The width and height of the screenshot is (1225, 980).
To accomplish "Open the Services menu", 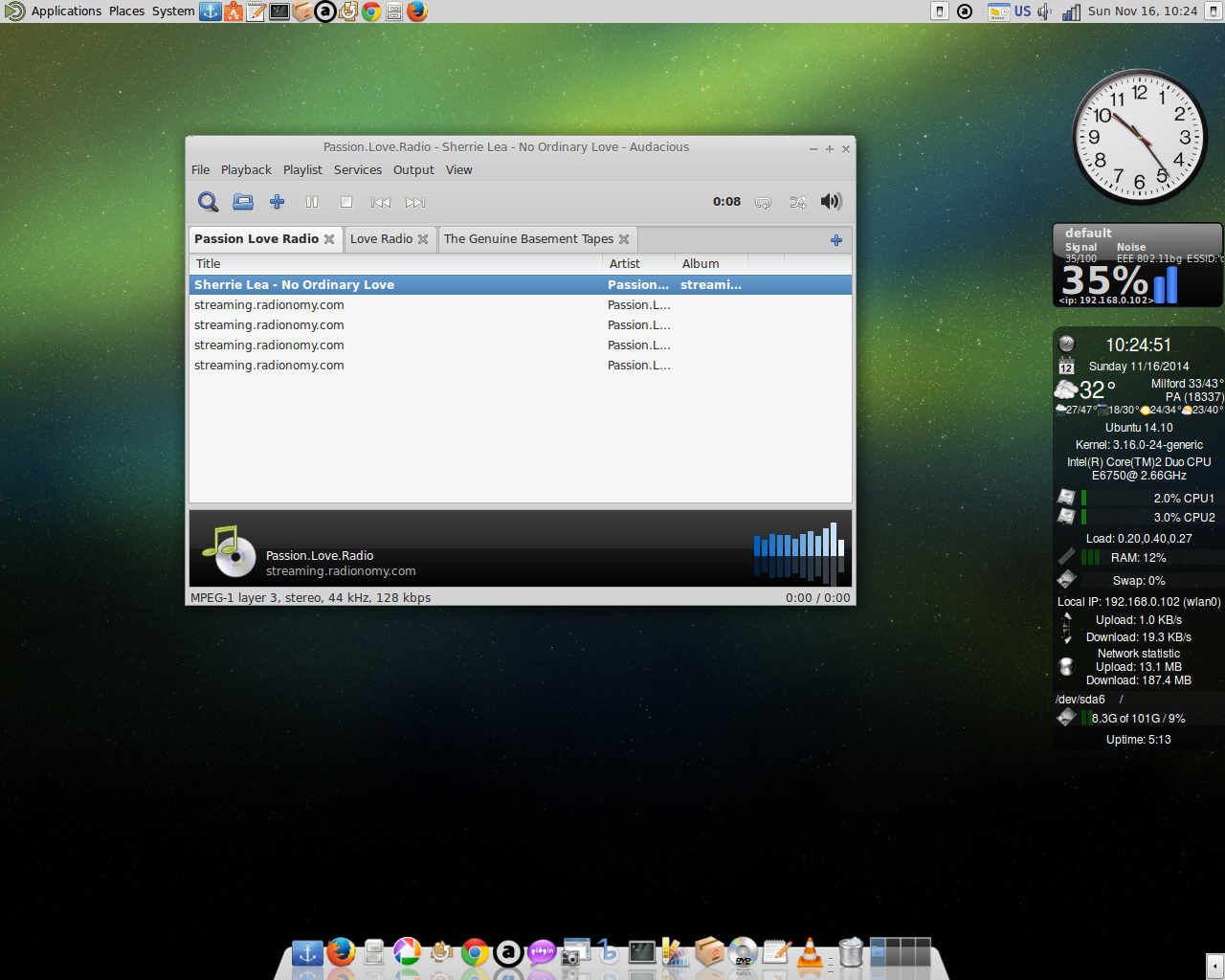I will tap(358, 169).
